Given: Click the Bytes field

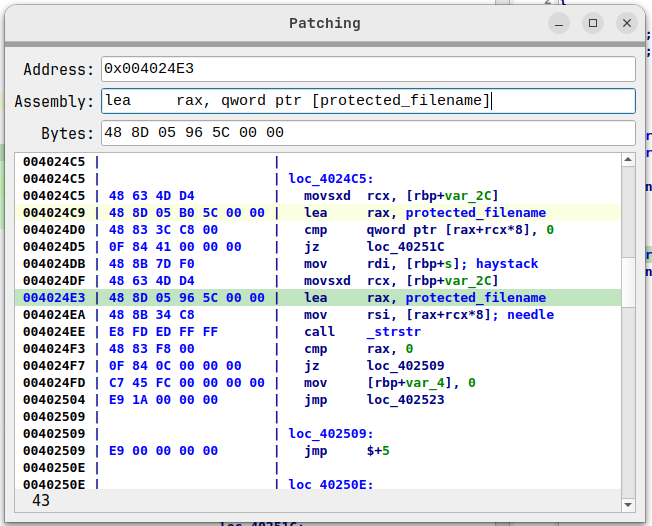Looking at the screenshot, I should click(368, 133).
